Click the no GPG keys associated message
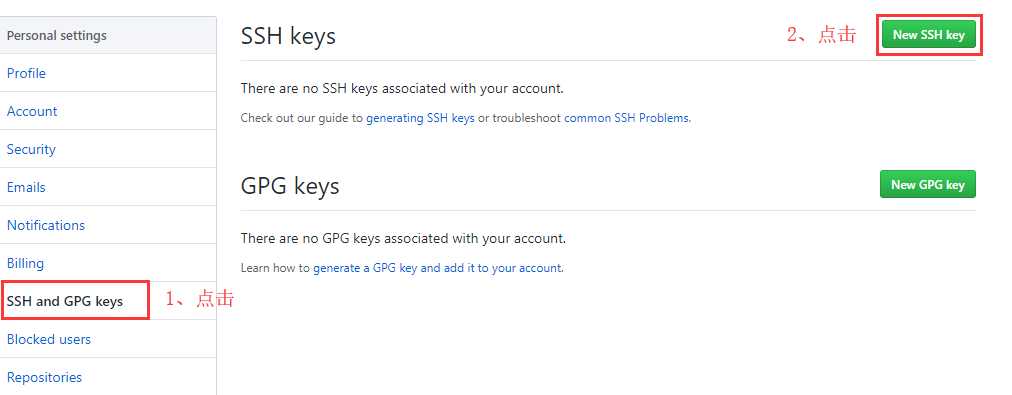This screenshot has height=395, width=1012. coord(403,238)
